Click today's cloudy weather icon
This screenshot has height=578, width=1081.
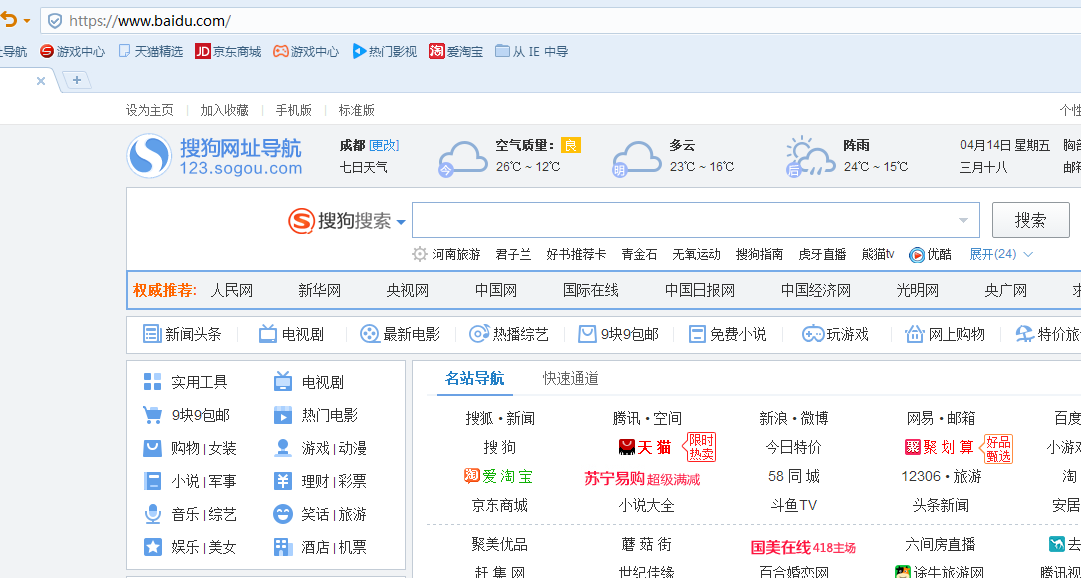click(x=462, y=159)
